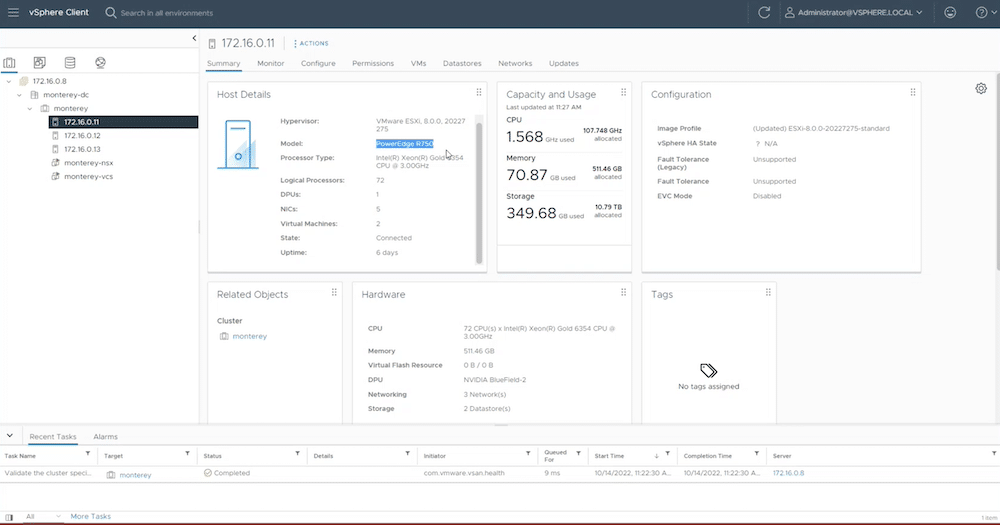
Task: Click the search magnifier icon
Action: point(110,13)
